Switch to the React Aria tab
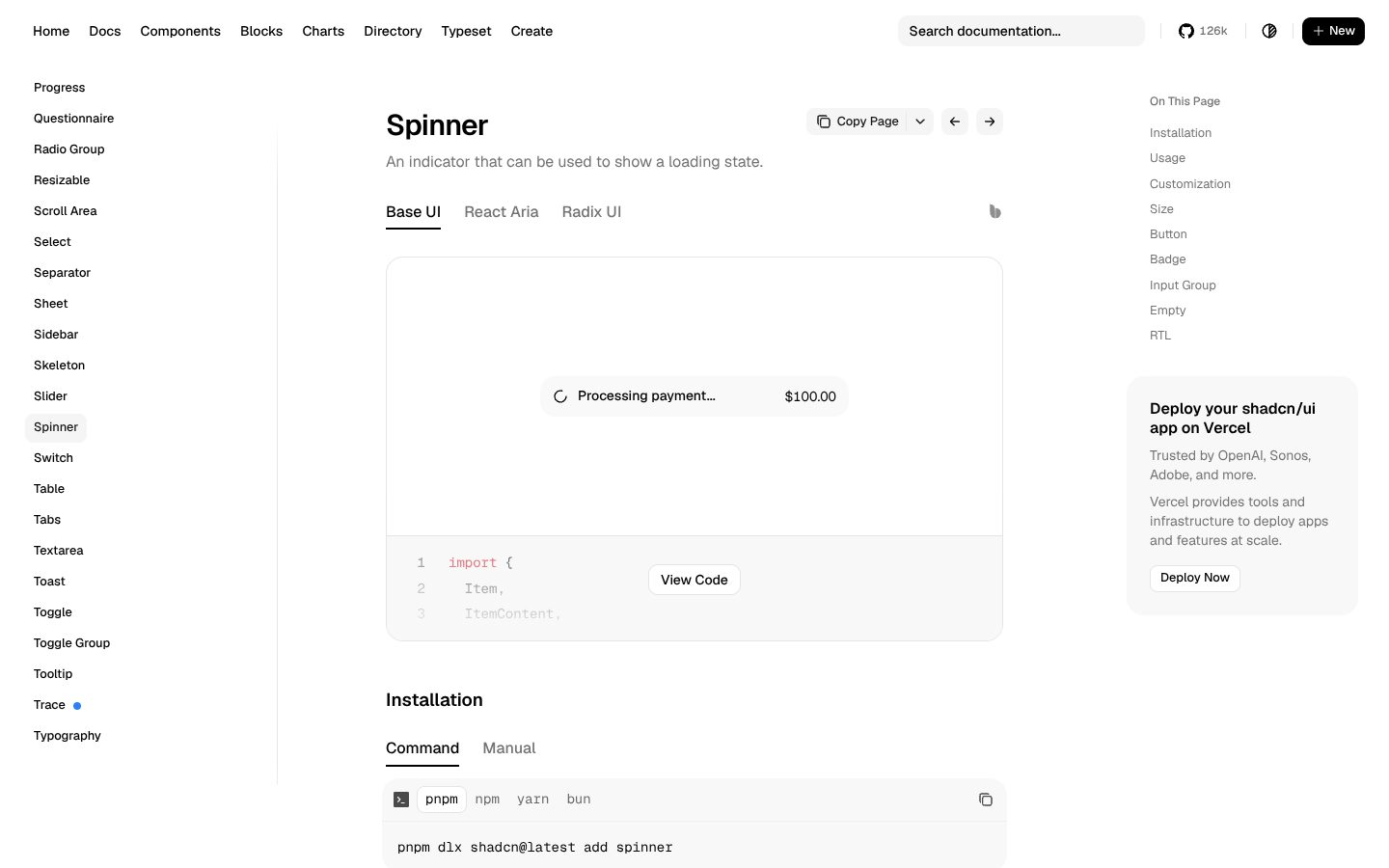This screenshot has width=1389, height=868. click(x=502, y=212)
